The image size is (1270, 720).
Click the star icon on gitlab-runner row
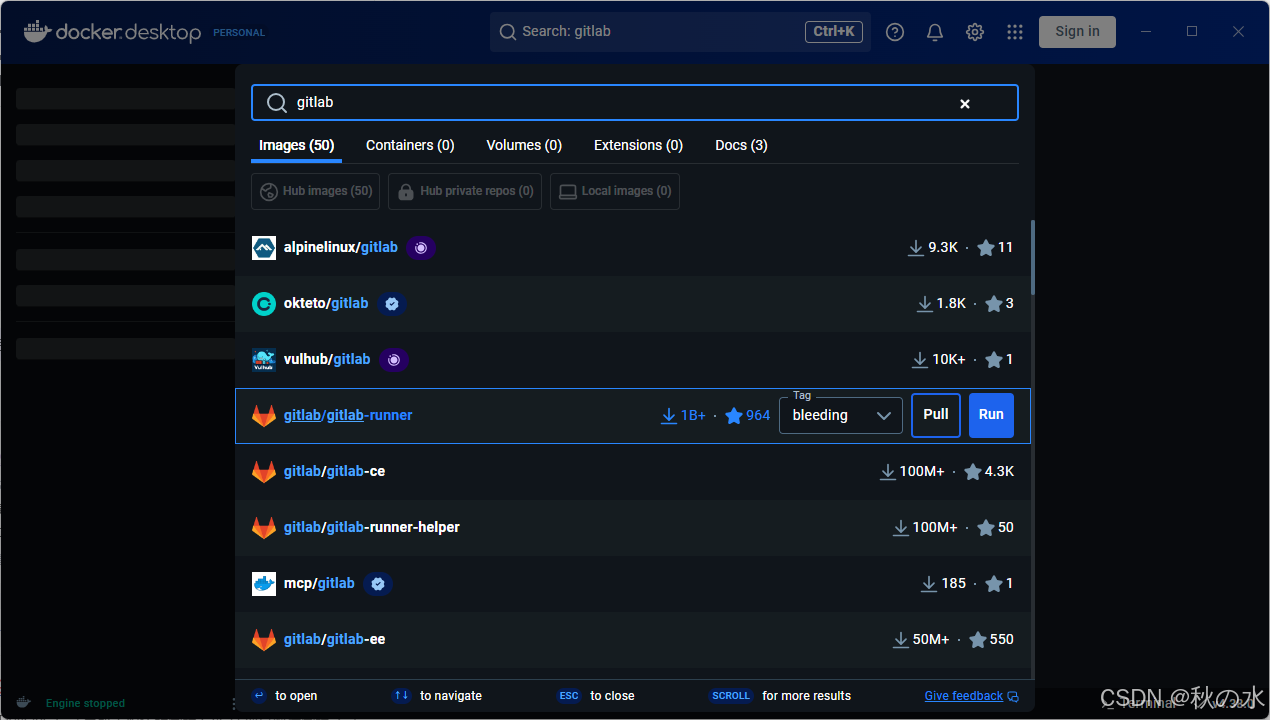[x=734, y=415]
